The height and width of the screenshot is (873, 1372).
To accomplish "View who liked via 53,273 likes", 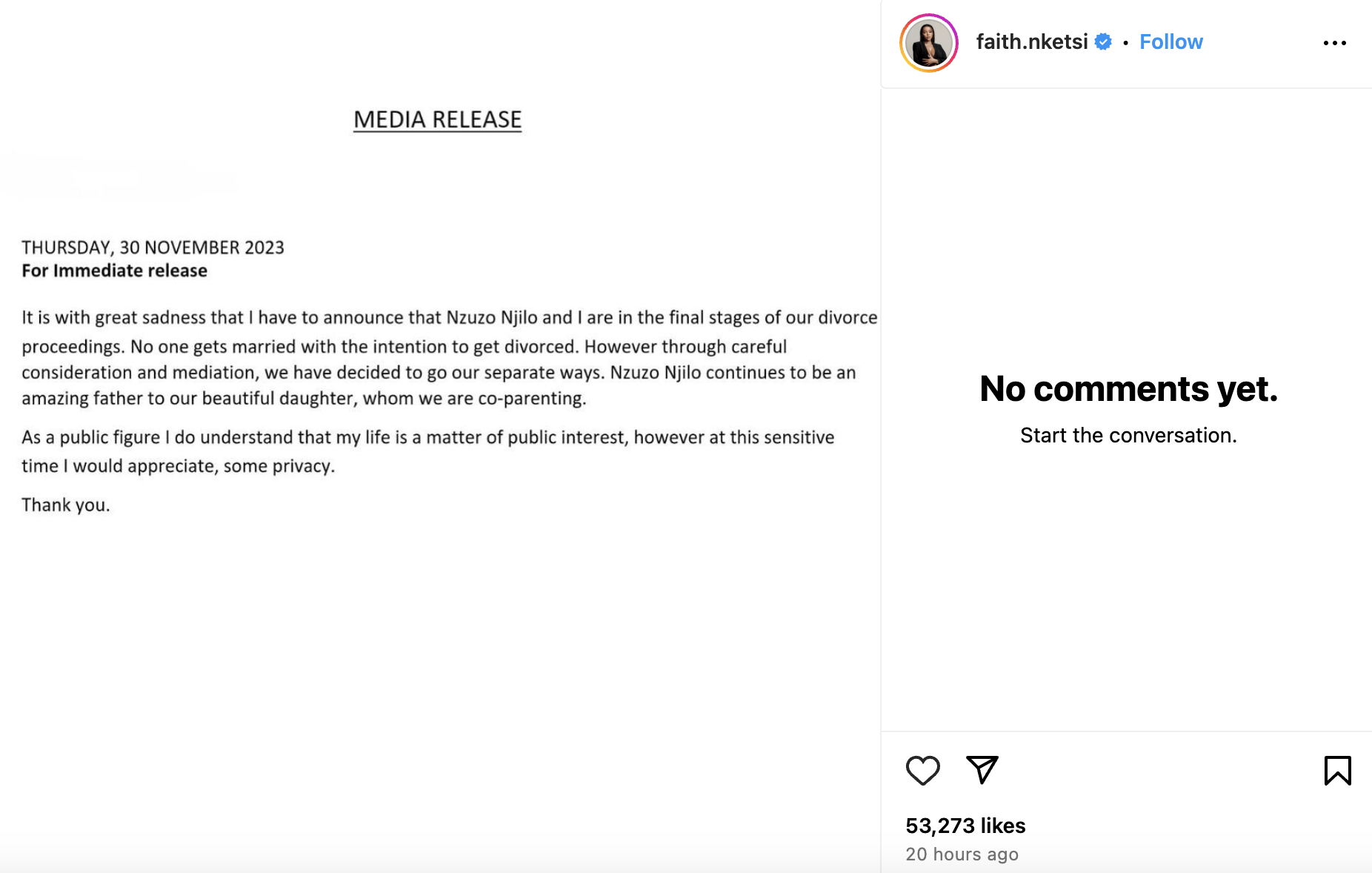I will [x=965, y=826].
